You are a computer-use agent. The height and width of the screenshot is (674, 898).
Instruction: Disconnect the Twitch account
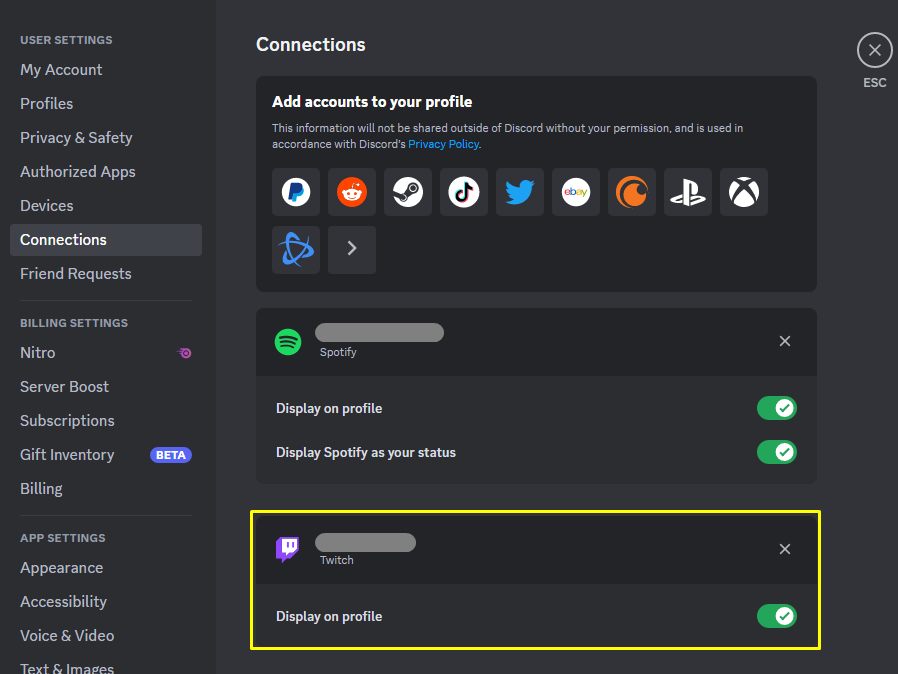tap(785, 549)
